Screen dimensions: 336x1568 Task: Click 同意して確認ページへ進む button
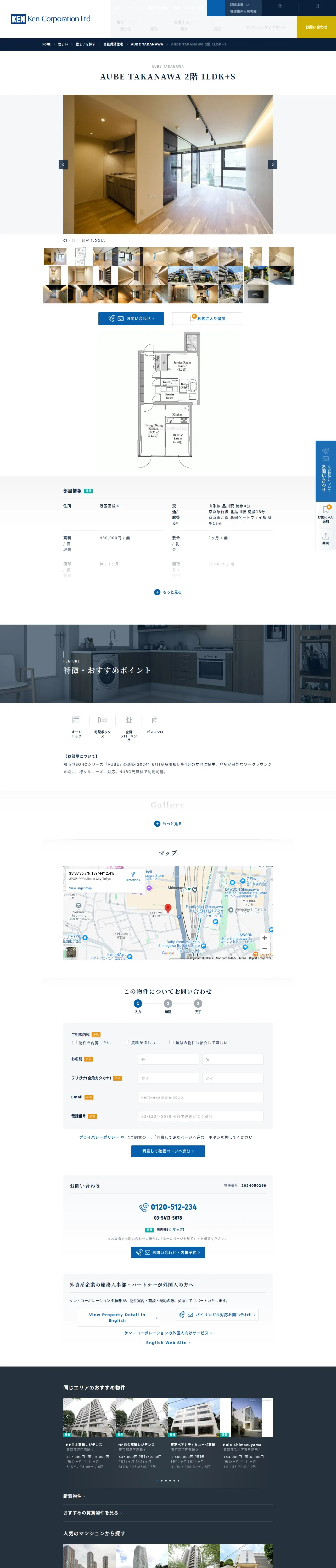coord(168,1151)
